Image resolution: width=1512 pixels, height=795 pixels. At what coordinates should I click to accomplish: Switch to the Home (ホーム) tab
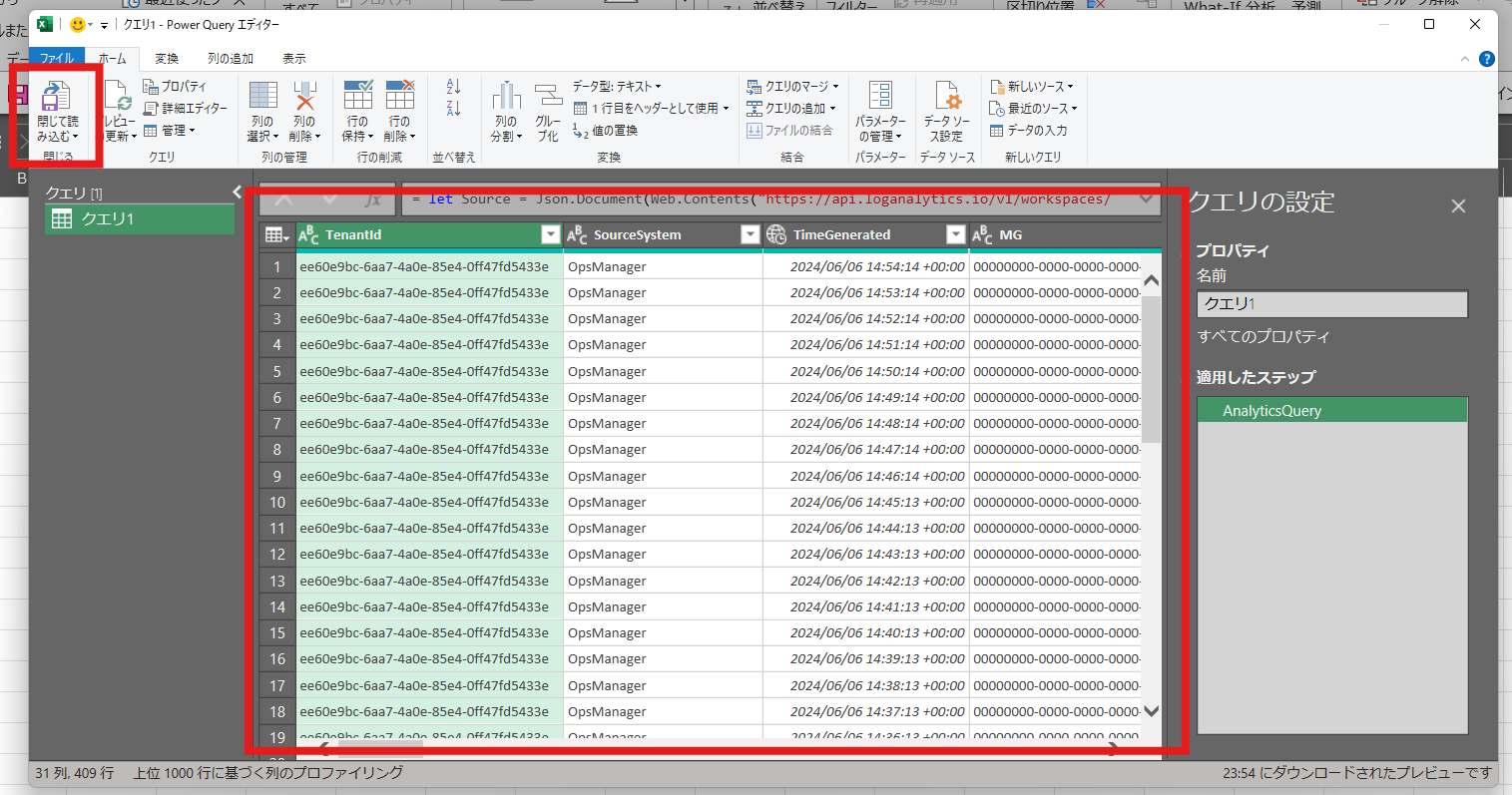pos(113,59)
